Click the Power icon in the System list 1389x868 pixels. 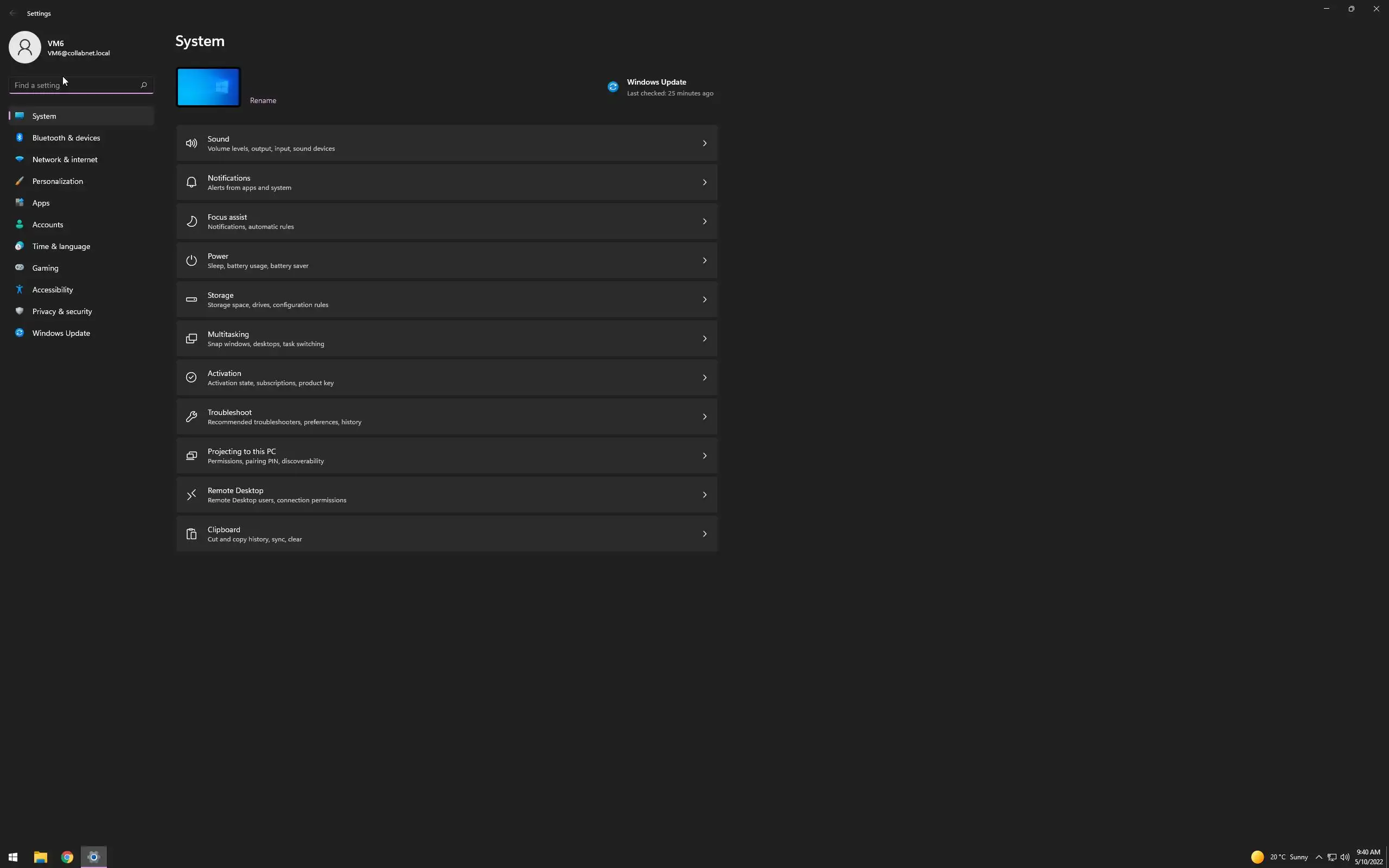coord(191,260)
